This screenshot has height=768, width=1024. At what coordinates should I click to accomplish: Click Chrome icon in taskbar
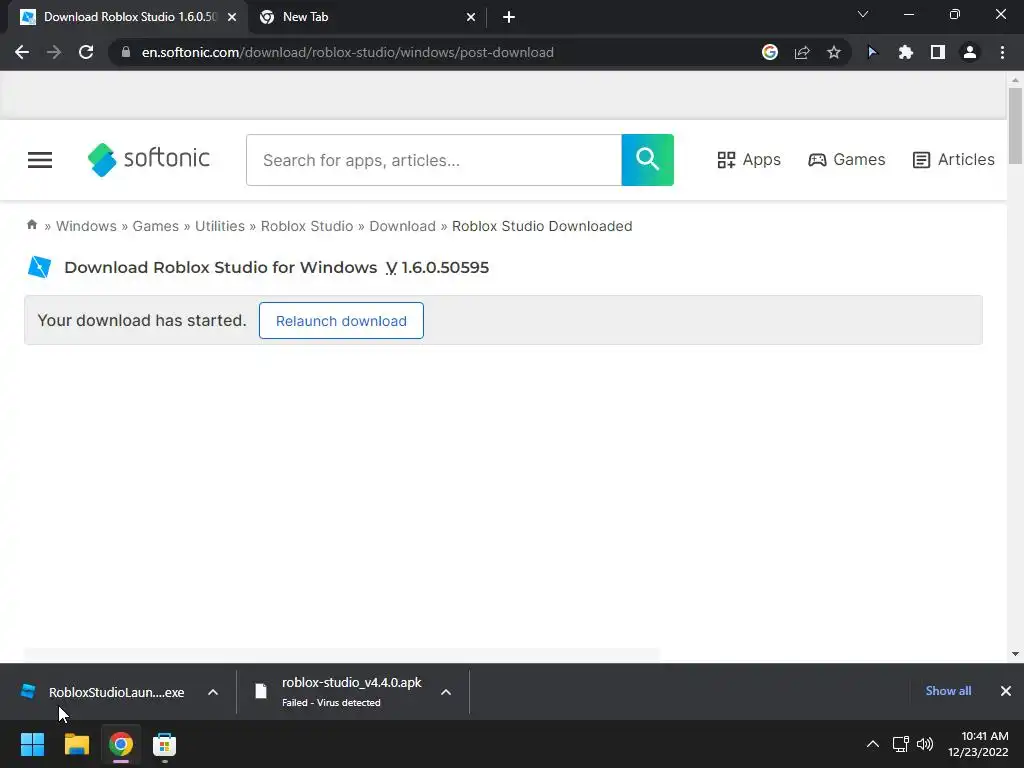121,744
